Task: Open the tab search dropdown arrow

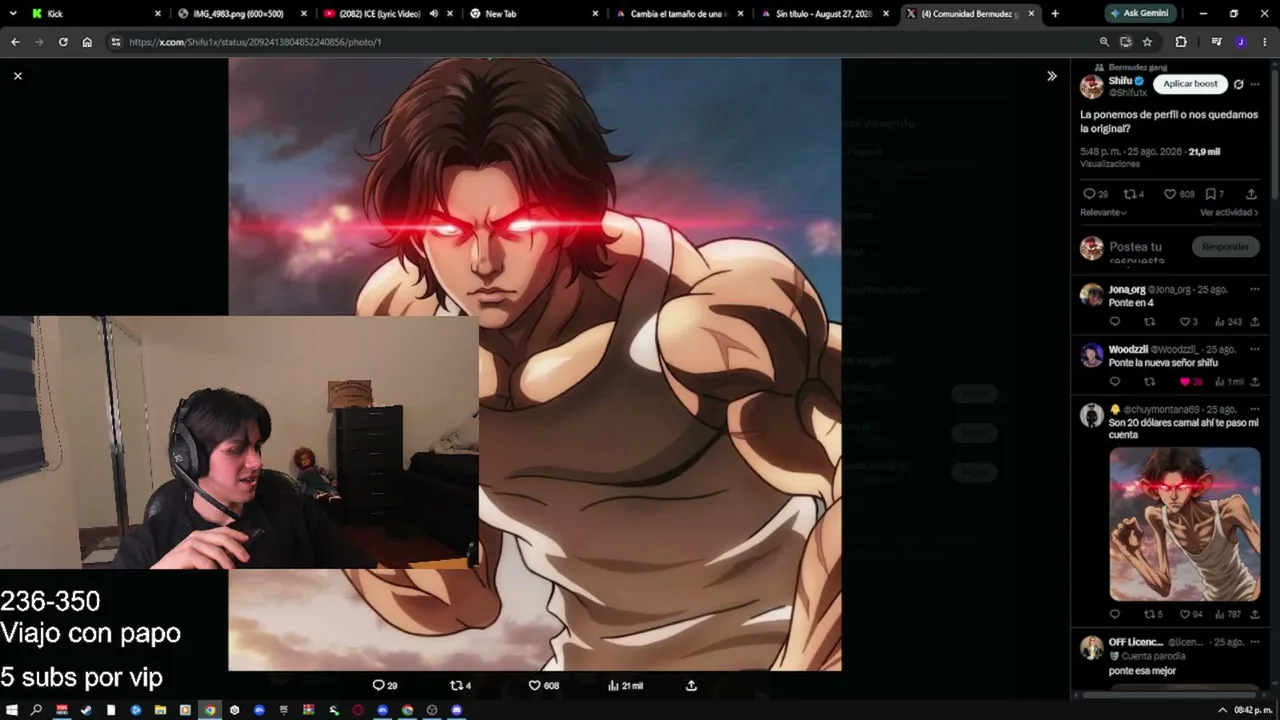Action: (13, 14)
